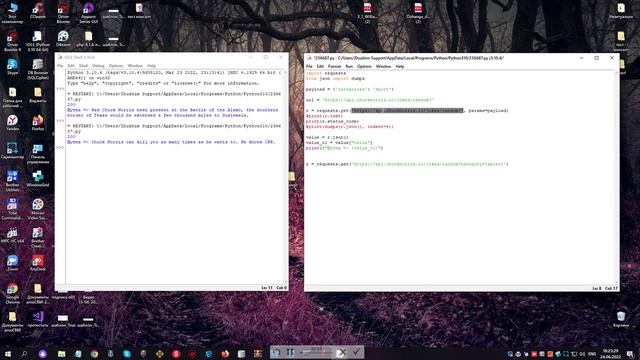This screenshot has width=640, height=360.
Task: Open the Control Panel desktop shortcut
Action: [38, 153]
